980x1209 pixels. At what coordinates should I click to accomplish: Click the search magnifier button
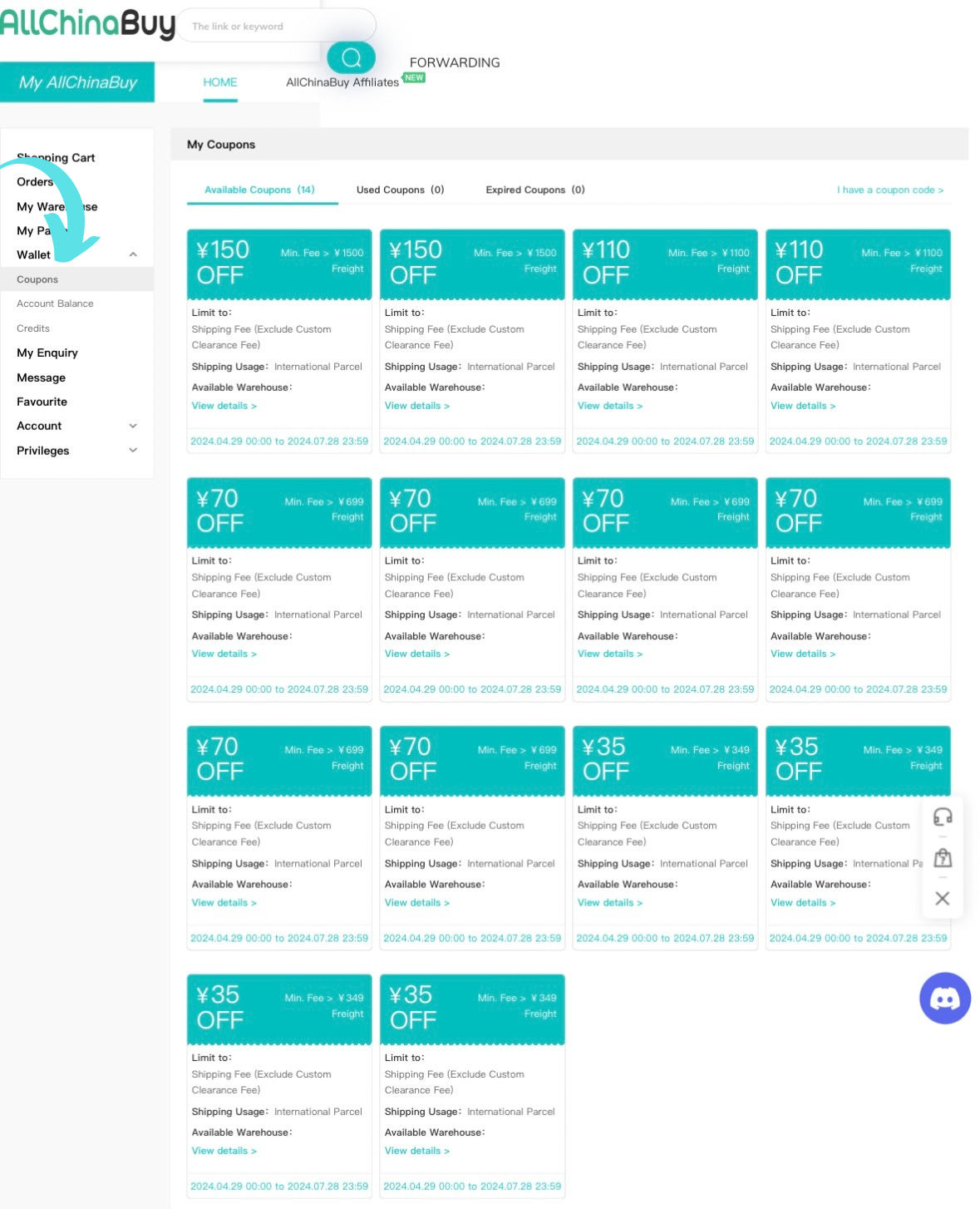(351, 57)
